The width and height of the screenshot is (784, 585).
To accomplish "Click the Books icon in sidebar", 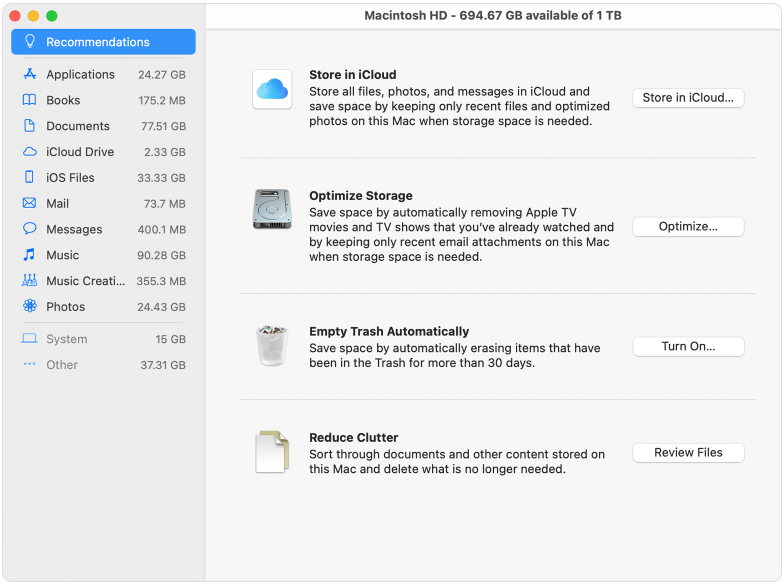I will [x=29, y=100].
